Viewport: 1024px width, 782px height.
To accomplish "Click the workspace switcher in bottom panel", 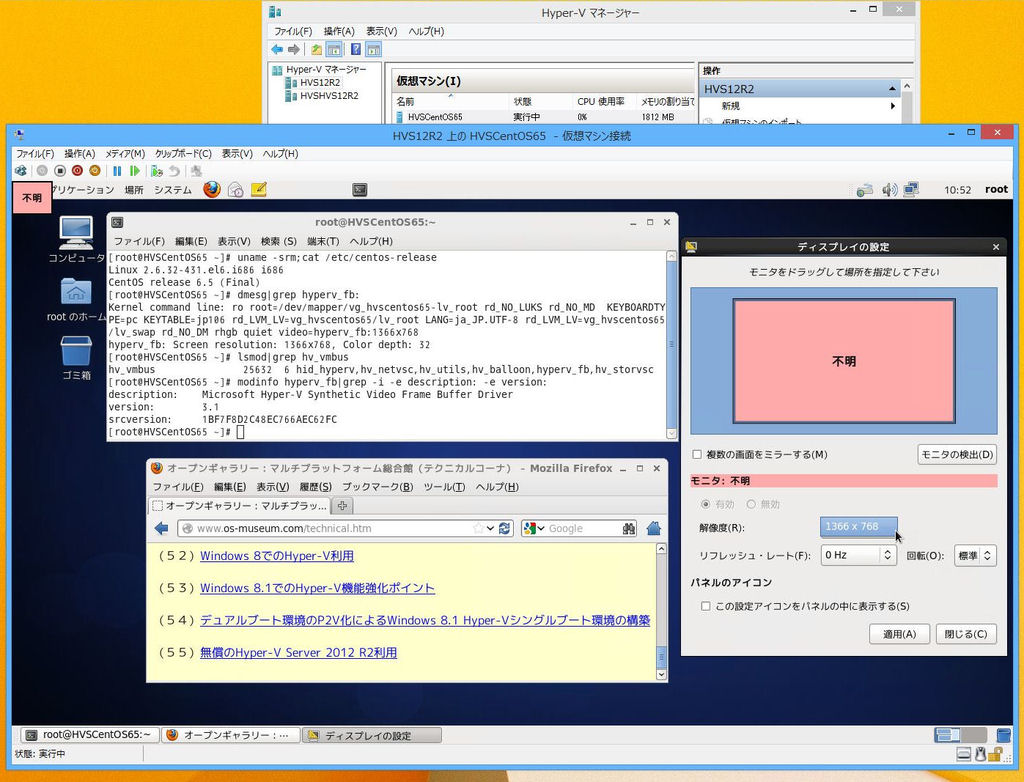I will point(960,735).
